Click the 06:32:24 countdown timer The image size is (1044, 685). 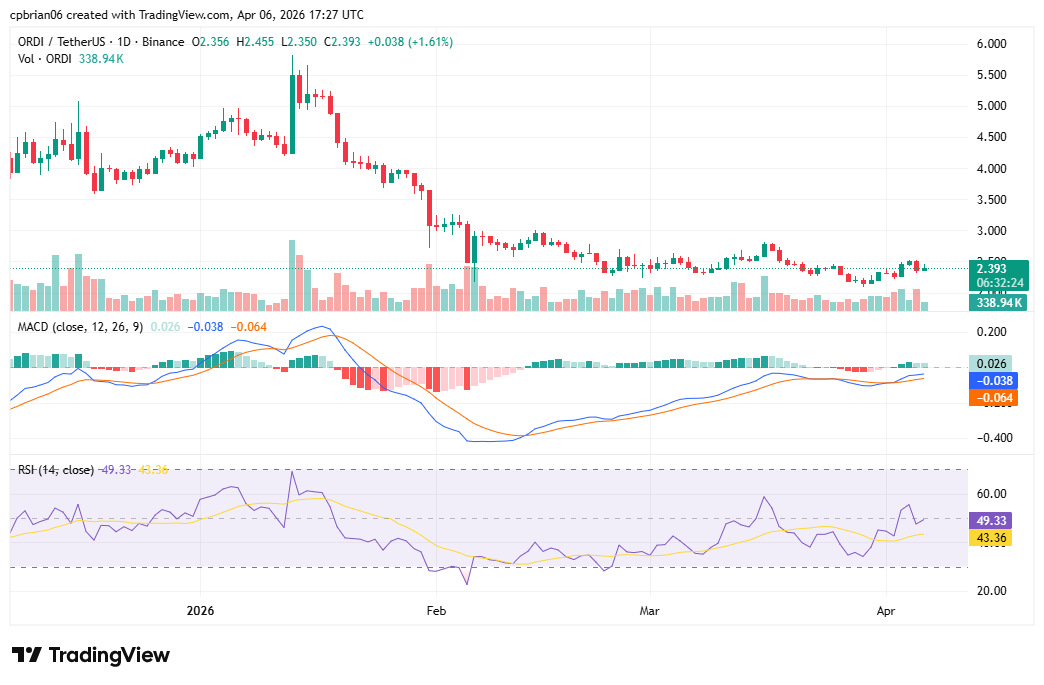[x=1001, y=282]
